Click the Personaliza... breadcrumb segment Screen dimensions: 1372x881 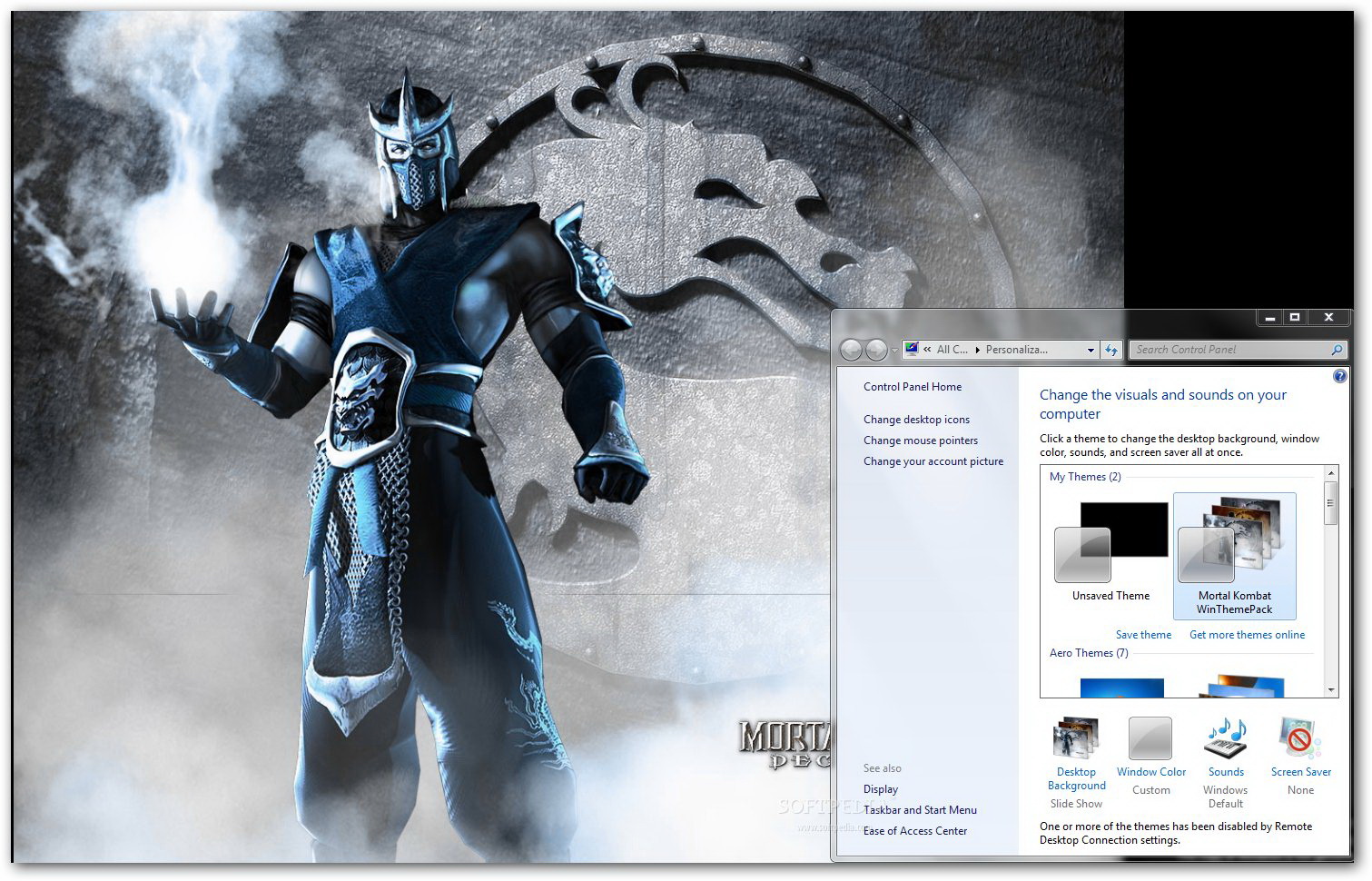click(x=1016, y=350)
